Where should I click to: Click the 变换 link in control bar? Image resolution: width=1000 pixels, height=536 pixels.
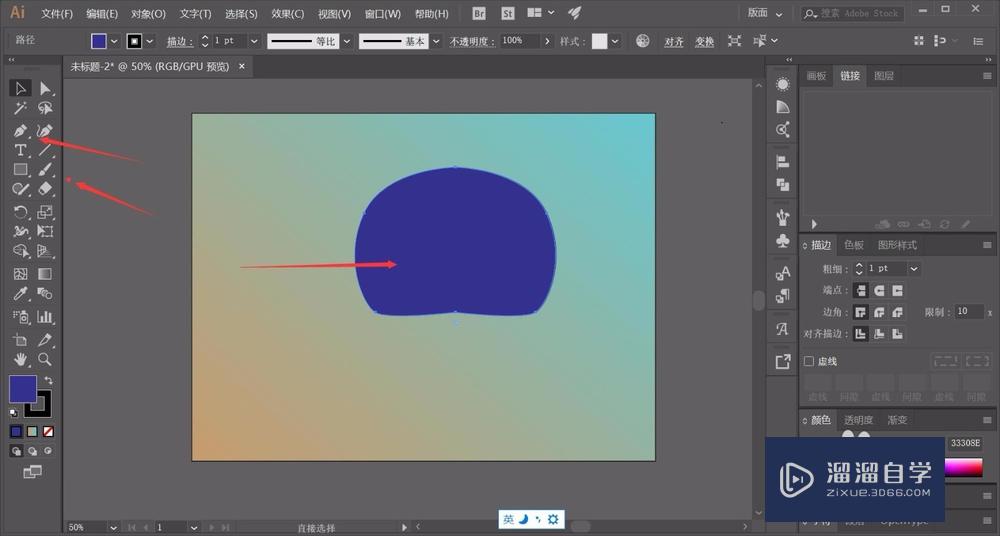click(x=704, y=41)
